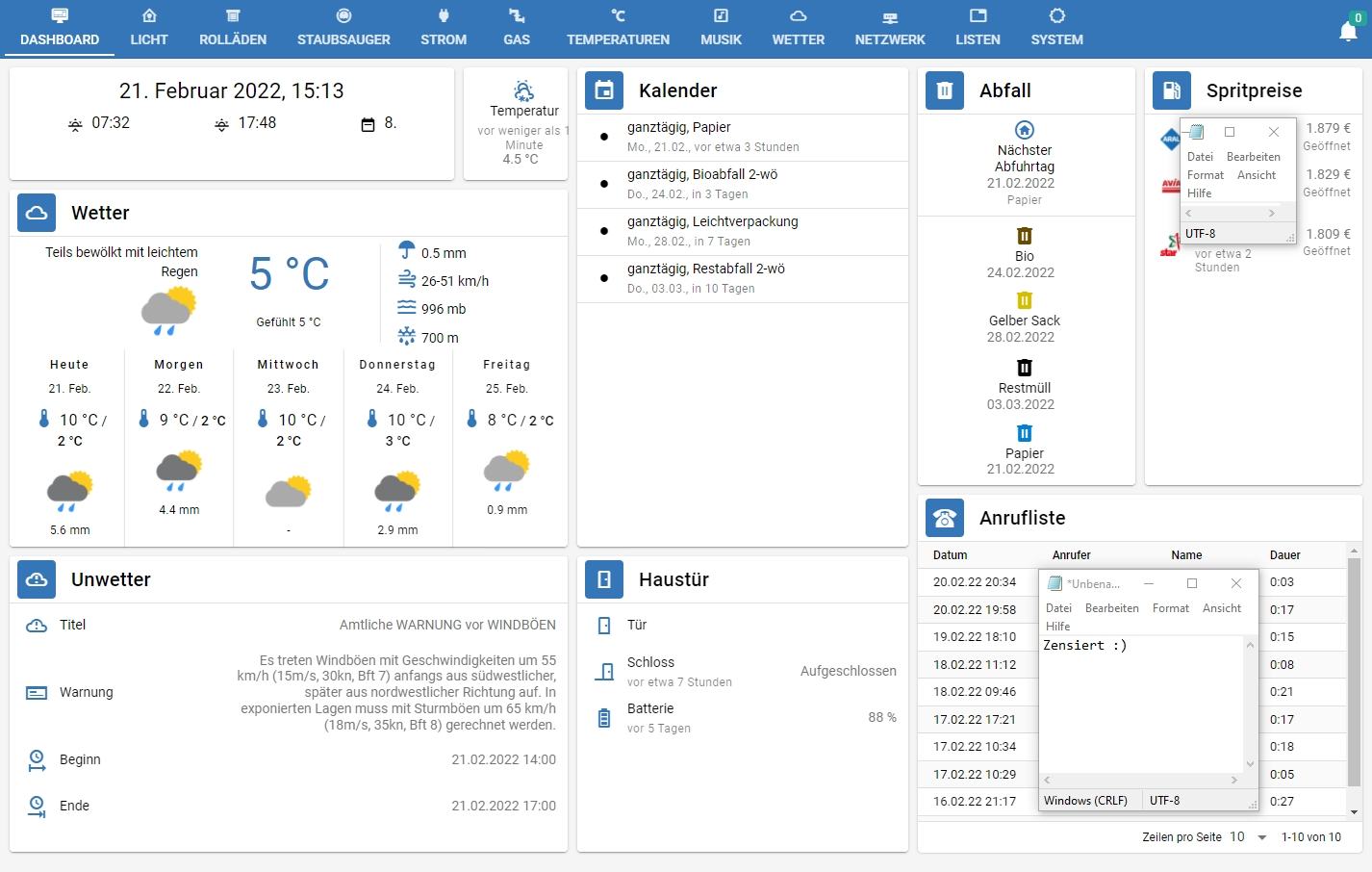Select the call row 20.02.22 20:34
The image size is (1372, 872).
pyautogui.click(x=1132, y=582)
